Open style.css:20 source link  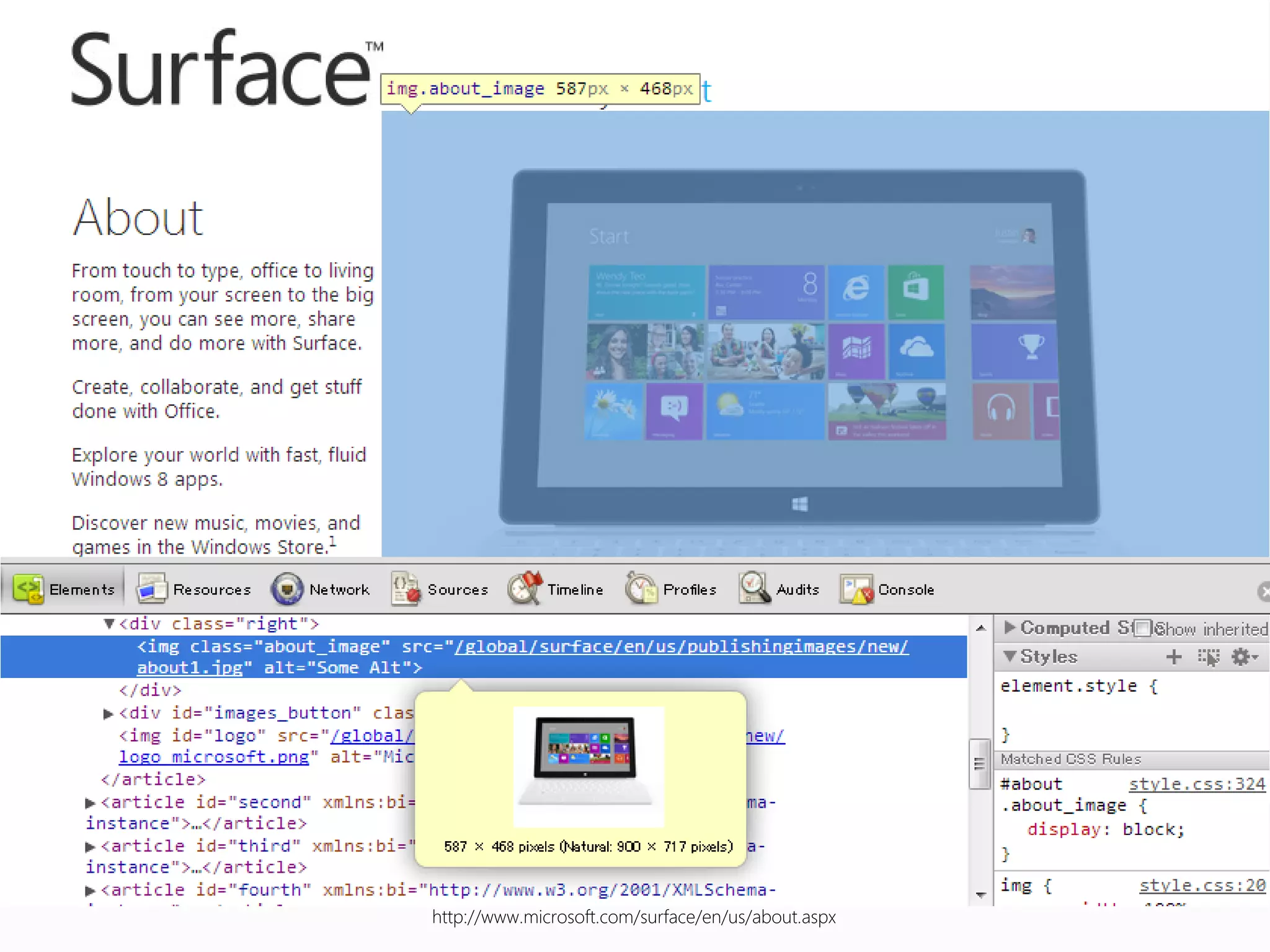point(1202,886)
